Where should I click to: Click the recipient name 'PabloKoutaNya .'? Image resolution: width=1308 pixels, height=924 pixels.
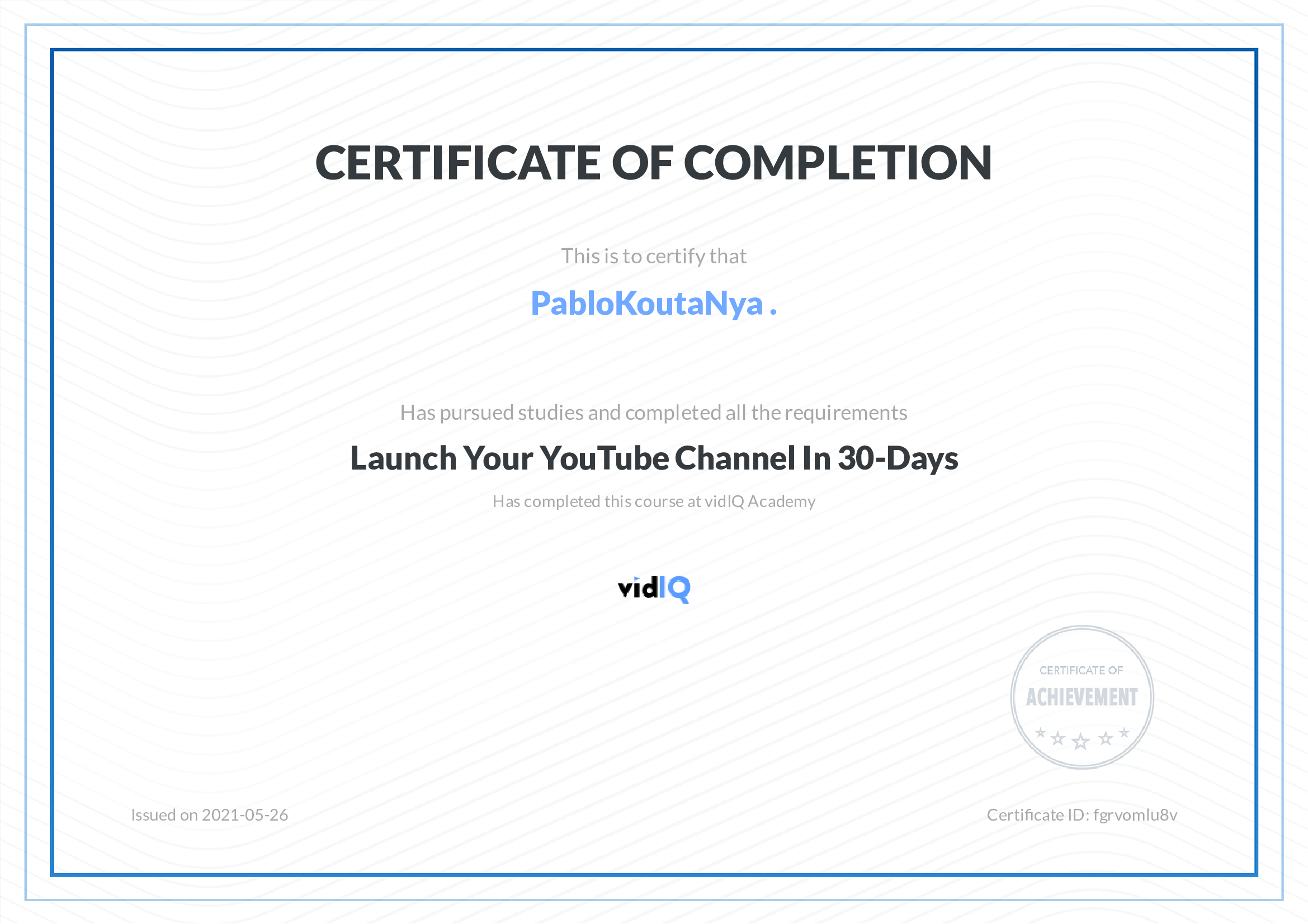(x=653, y=303)
